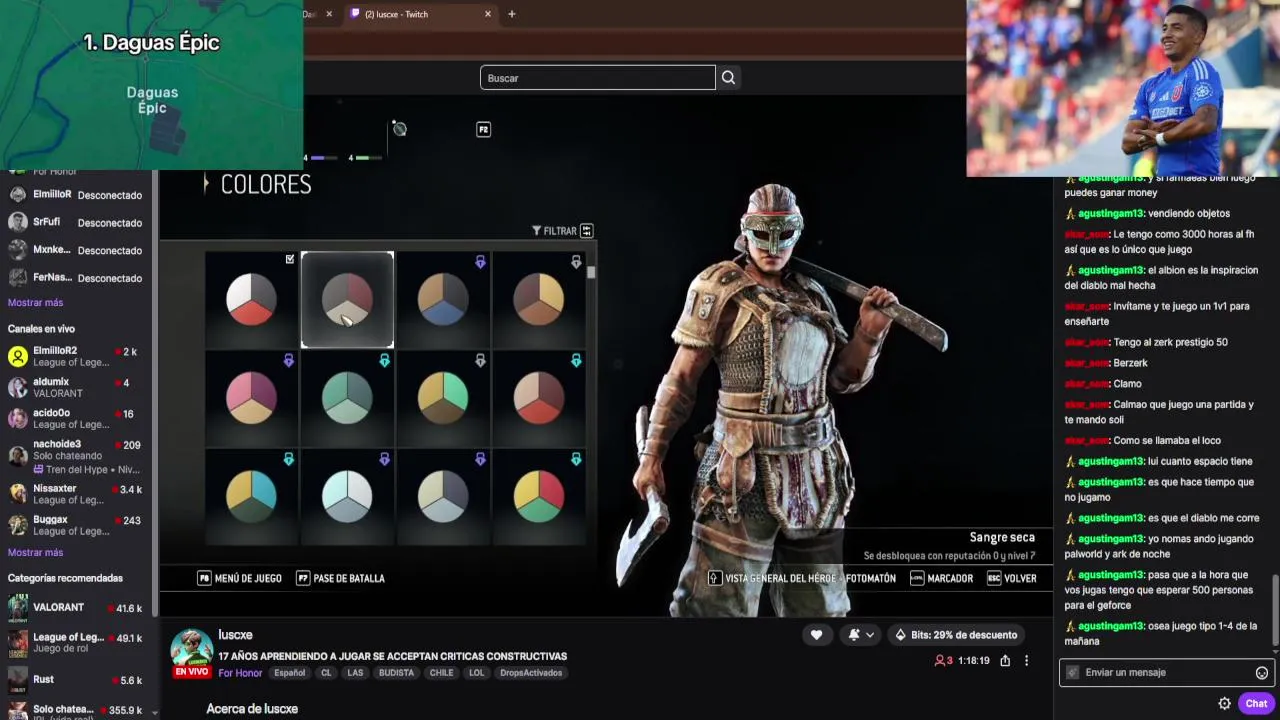Click the Marcador prompt
Viewport: 1280px width, 720px height.
point(942,578)
